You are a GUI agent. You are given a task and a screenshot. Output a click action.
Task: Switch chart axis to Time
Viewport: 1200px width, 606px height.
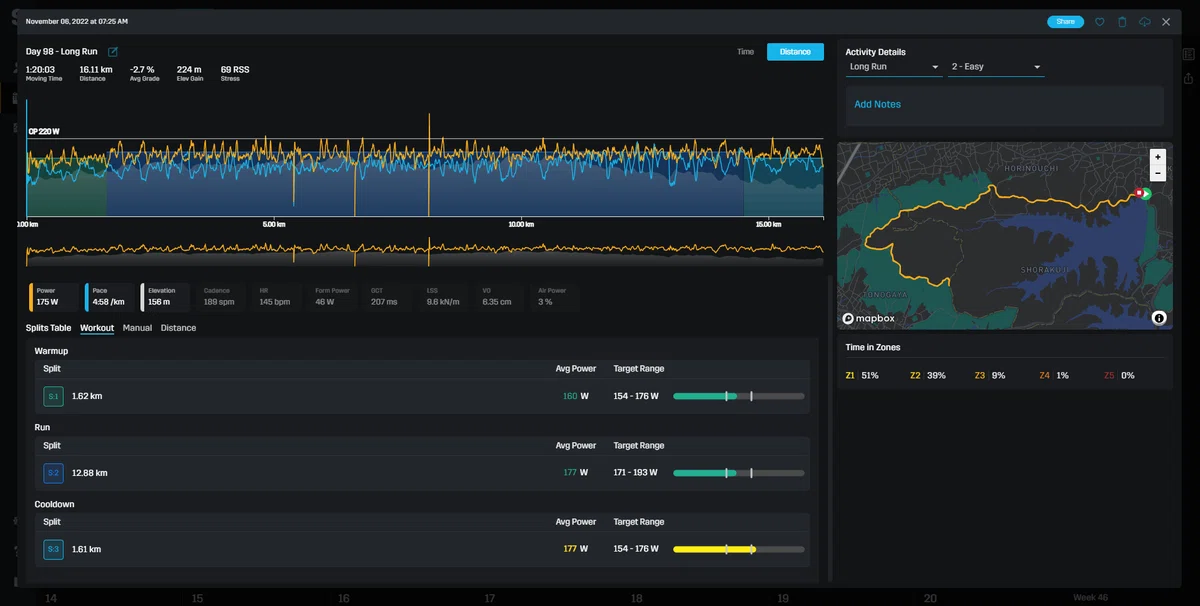745,52
